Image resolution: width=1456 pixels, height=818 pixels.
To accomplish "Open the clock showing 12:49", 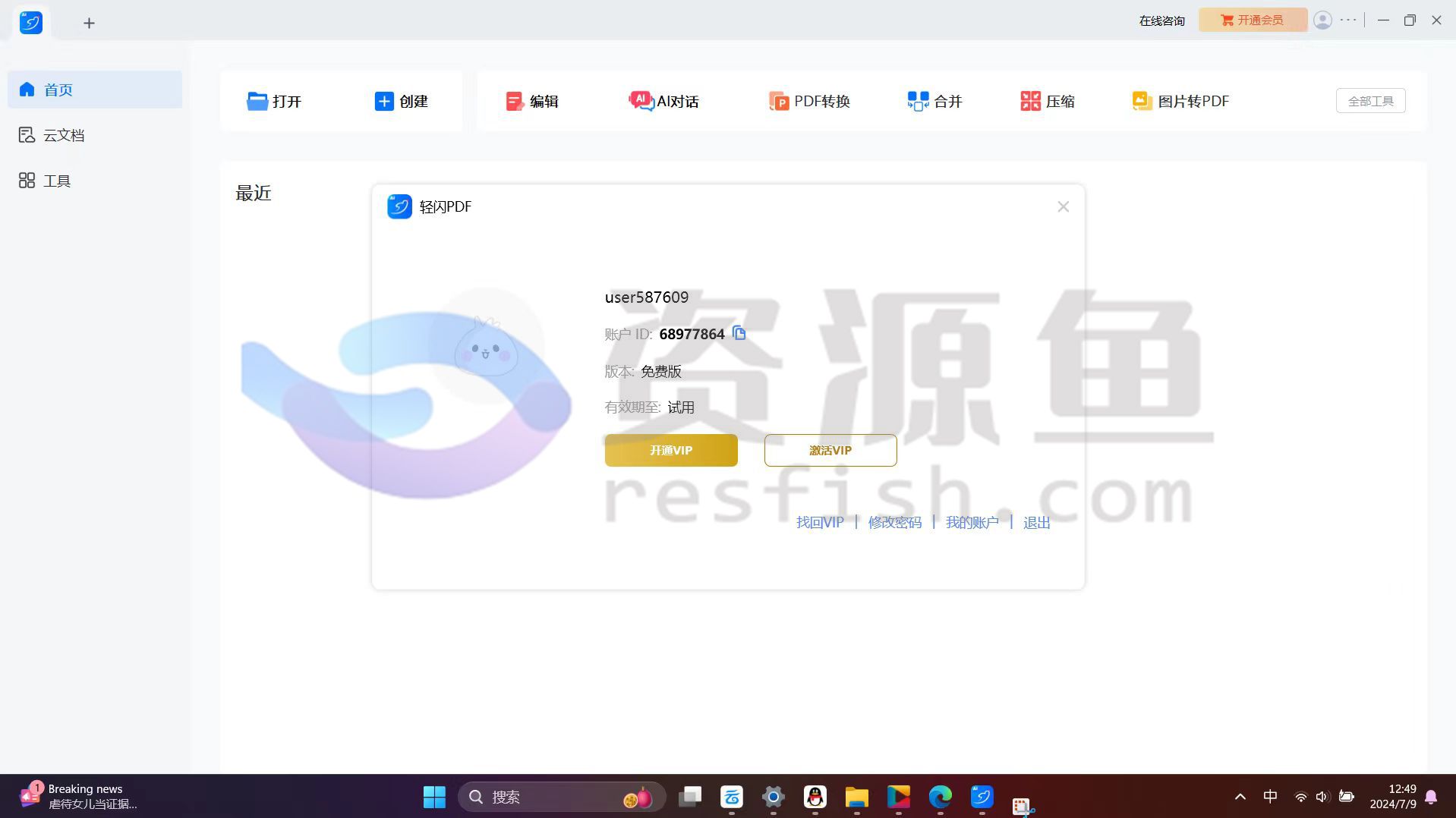I will click(1393, 797).
